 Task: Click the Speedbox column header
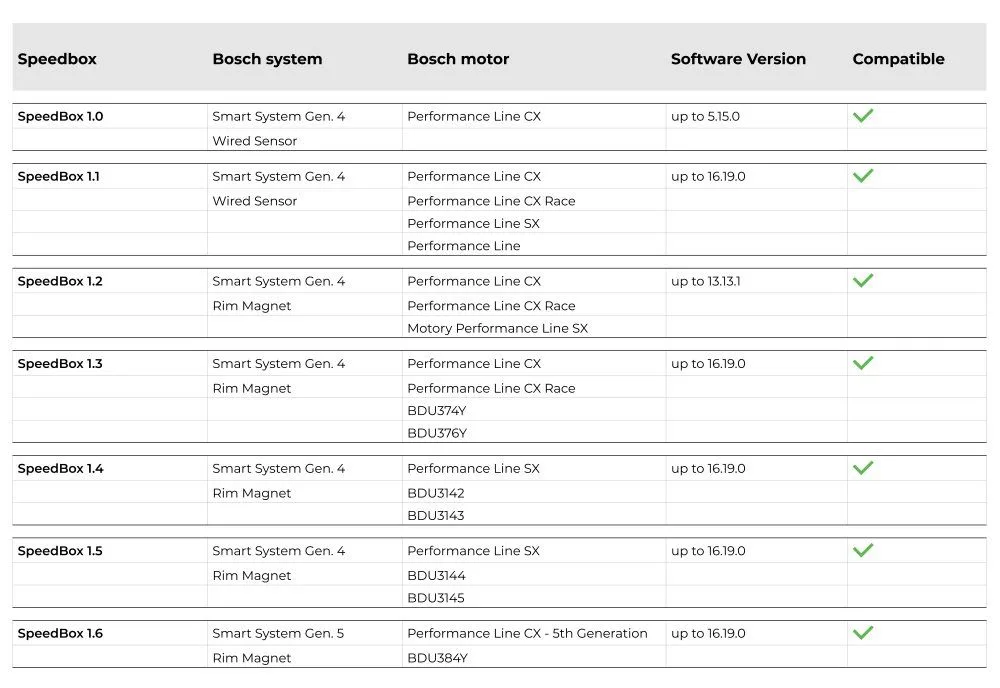click(57, 59)
